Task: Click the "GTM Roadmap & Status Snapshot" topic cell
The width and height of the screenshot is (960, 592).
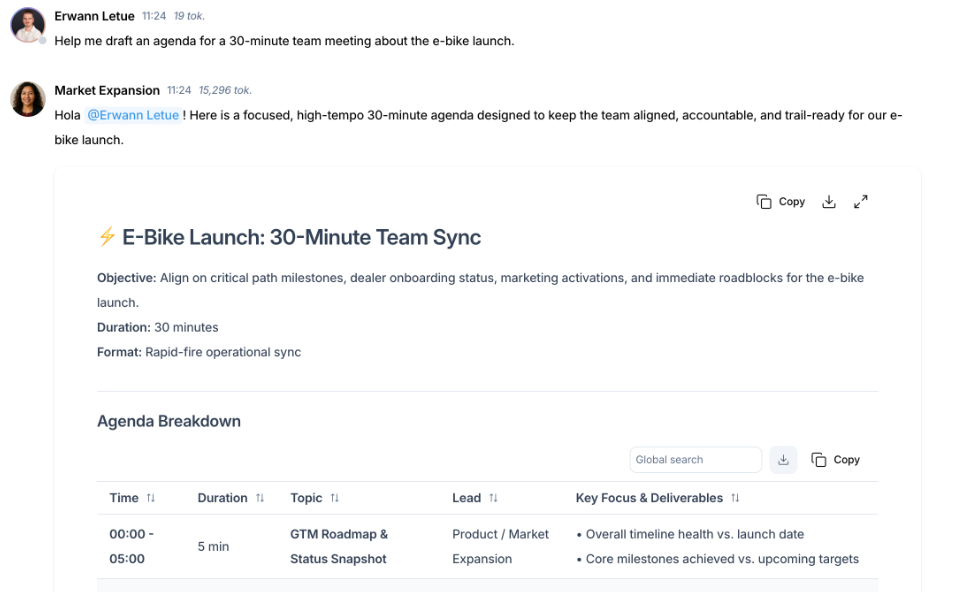Action: pos(339,547)
